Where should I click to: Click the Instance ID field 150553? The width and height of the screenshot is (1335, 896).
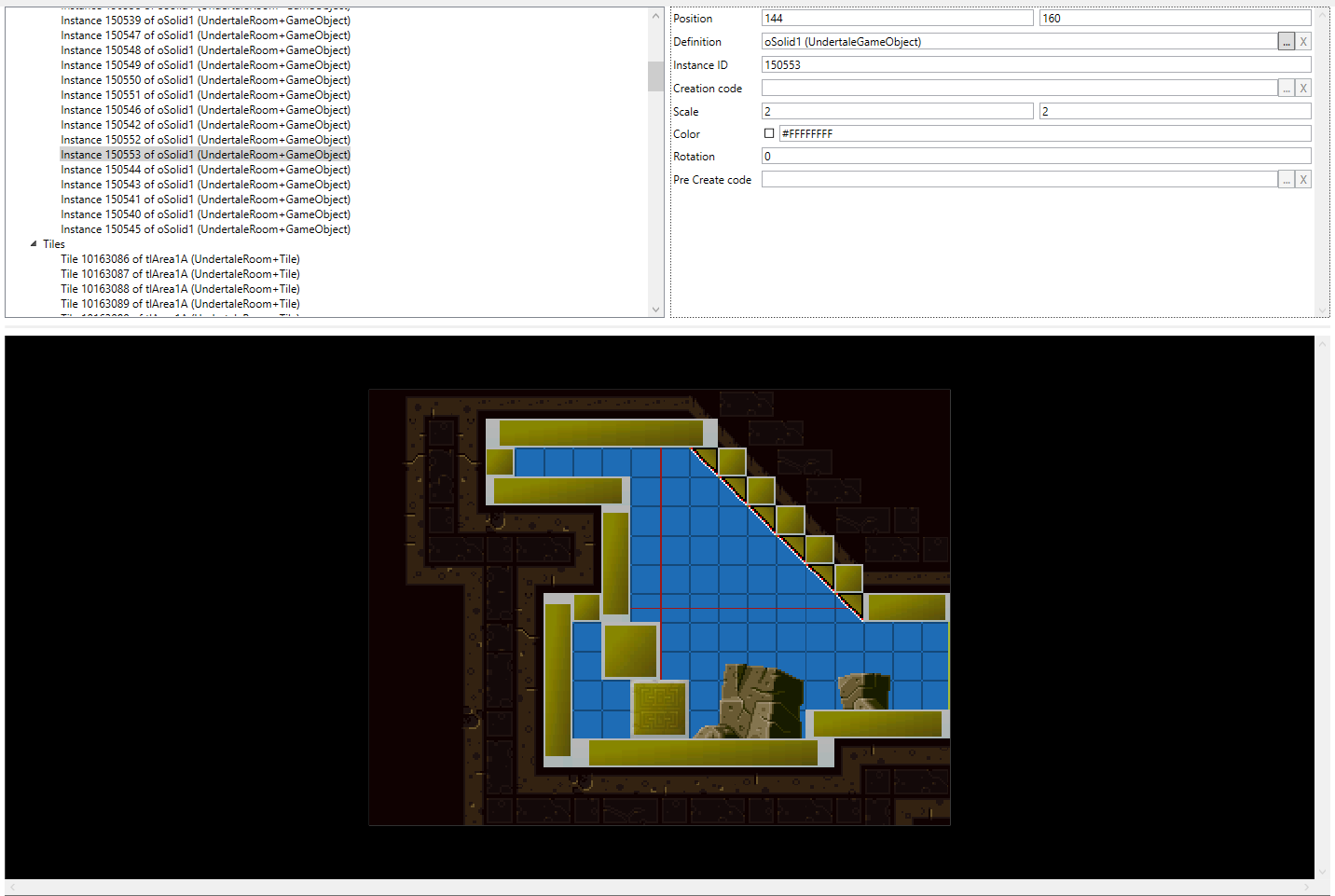[1036, 65]
